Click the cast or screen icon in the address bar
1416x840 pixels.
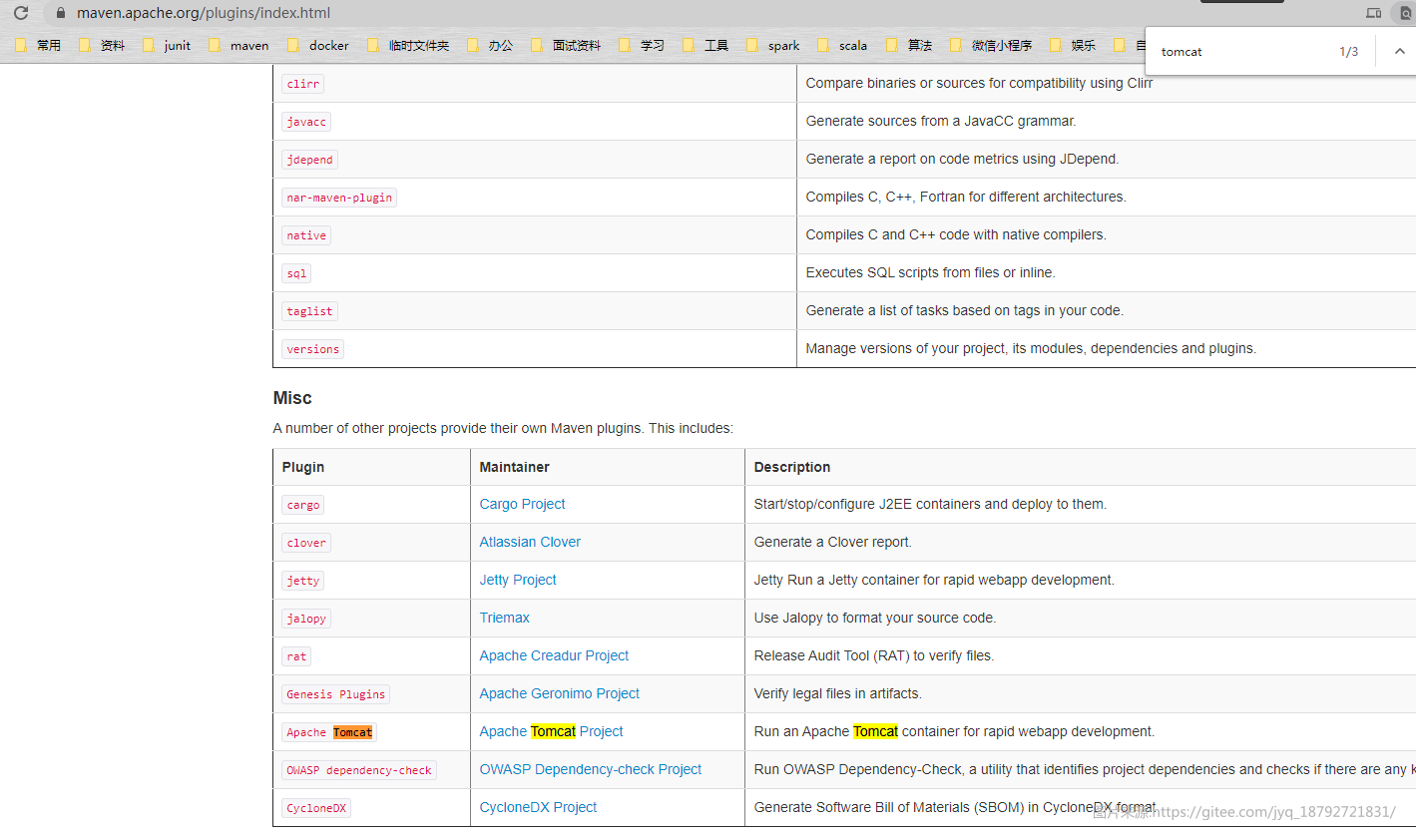point(1373,13)
